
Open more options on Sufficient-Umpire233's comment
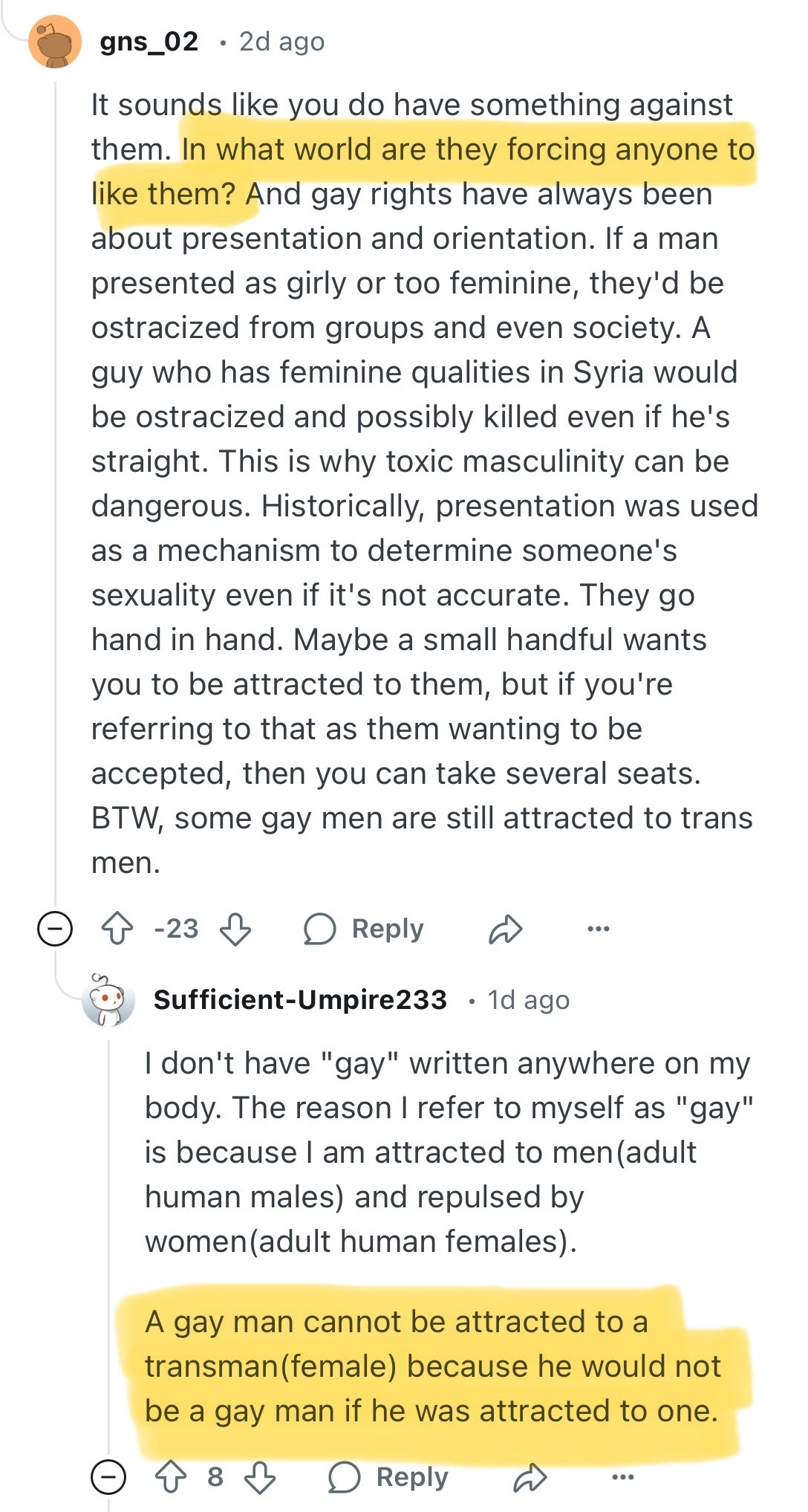point(622,1477)
